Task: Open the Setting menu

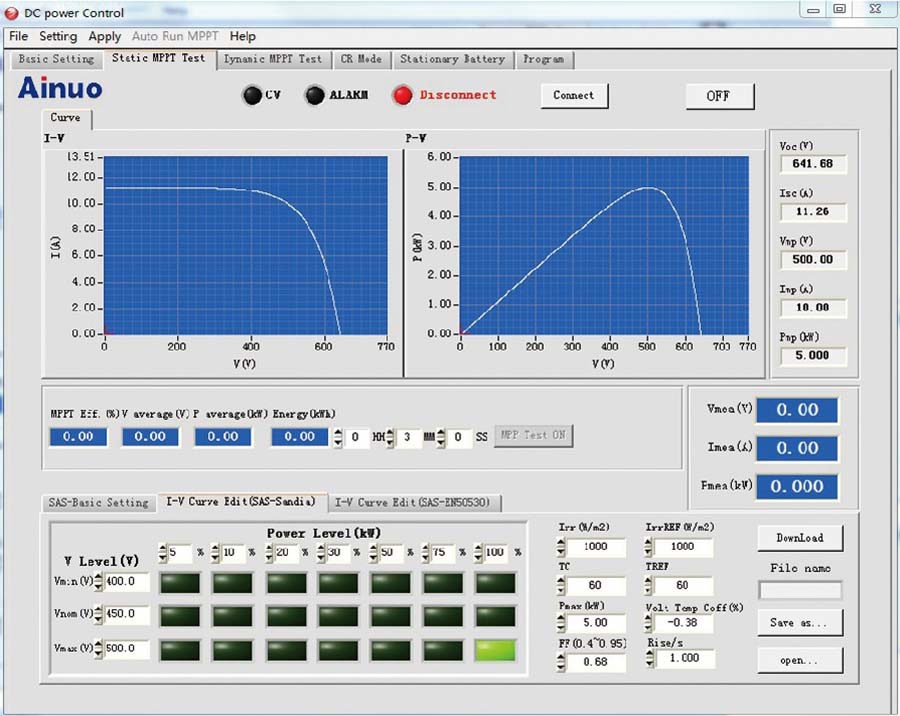Action: point(57,36)
